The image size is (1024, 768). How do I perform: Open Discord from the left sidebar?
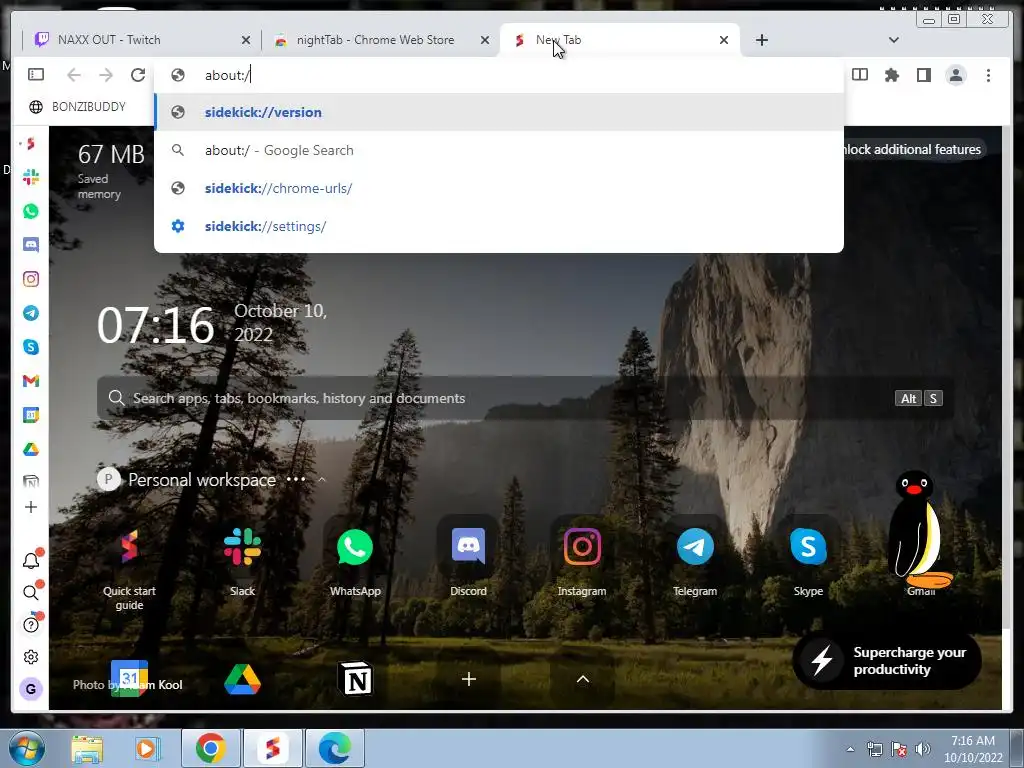31,245
